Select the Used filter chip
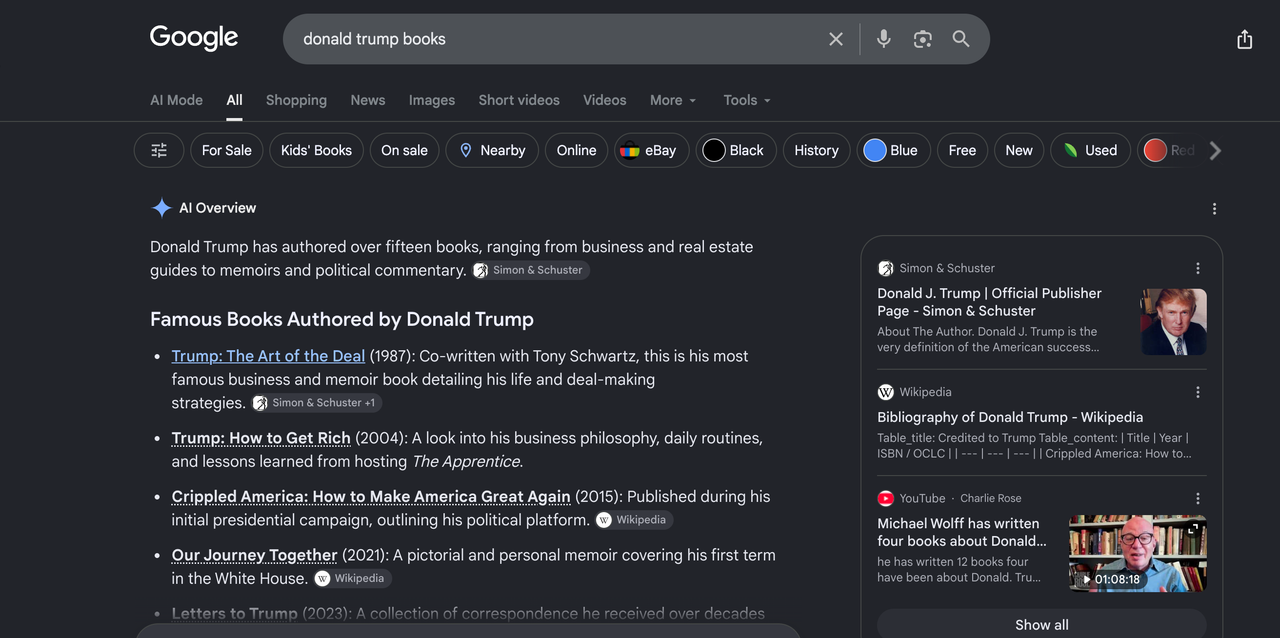Viewport: 1280px width, 638px height. (x=1090, y=150)
